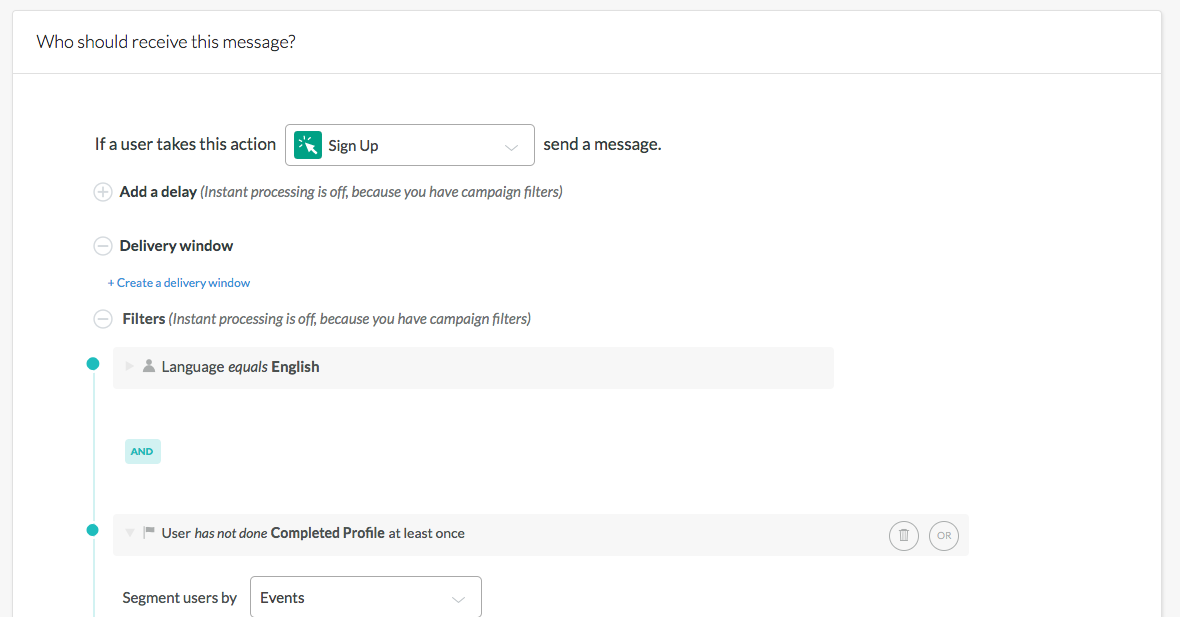The width and height of the screenshot is (1180, 617).
Task: Click Create a delivery window link
Action: (179, 283)
